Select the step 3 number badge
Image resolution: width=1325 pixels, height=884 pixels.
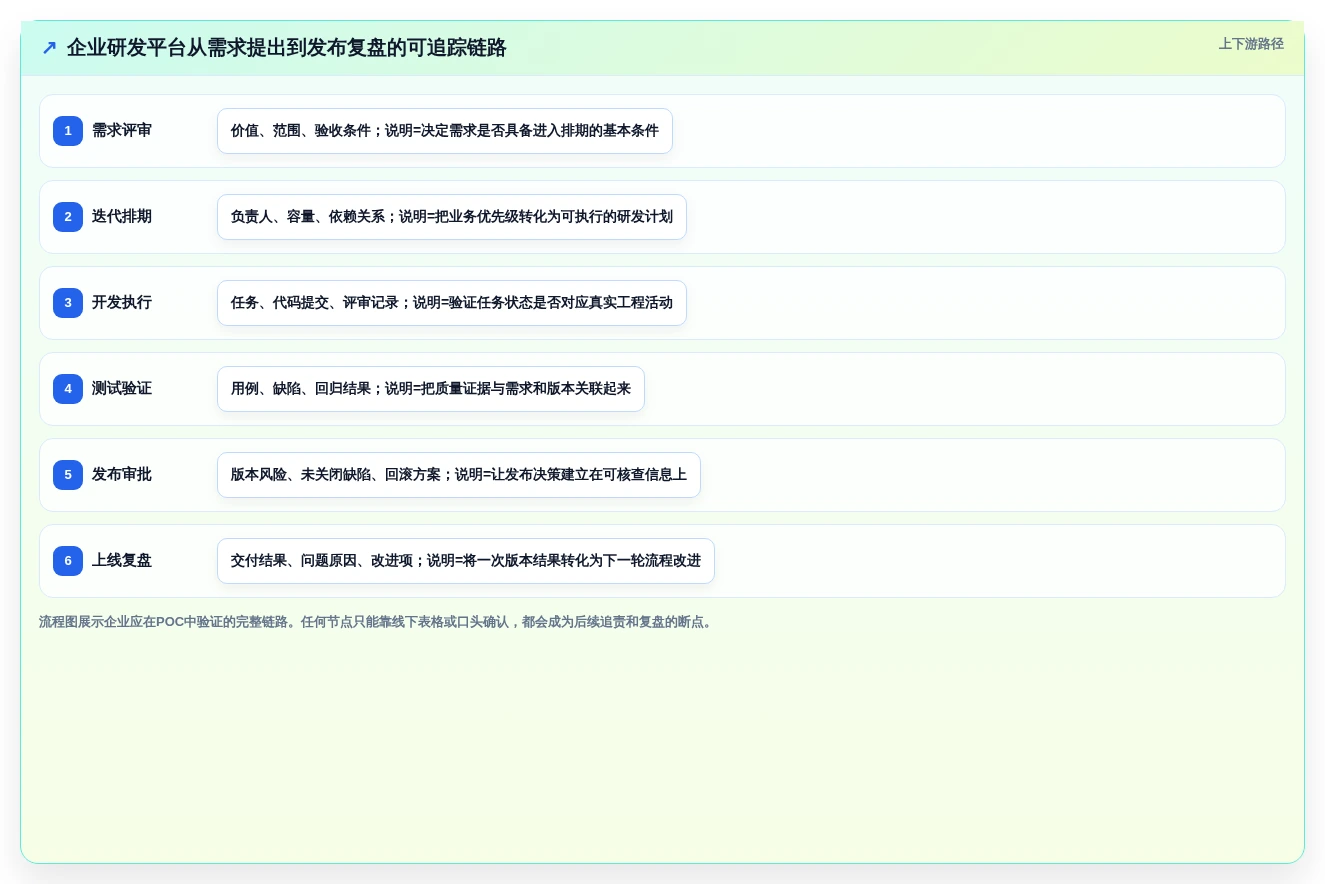click(x=68, y=303)
